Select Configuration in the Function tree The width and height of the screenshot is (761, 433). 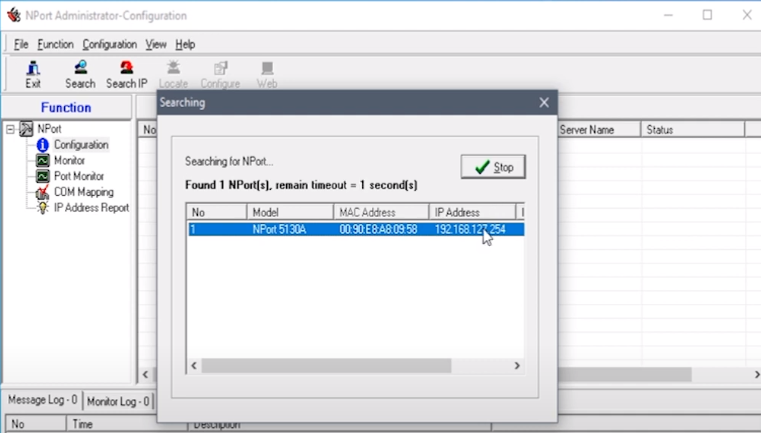[81, 145]
